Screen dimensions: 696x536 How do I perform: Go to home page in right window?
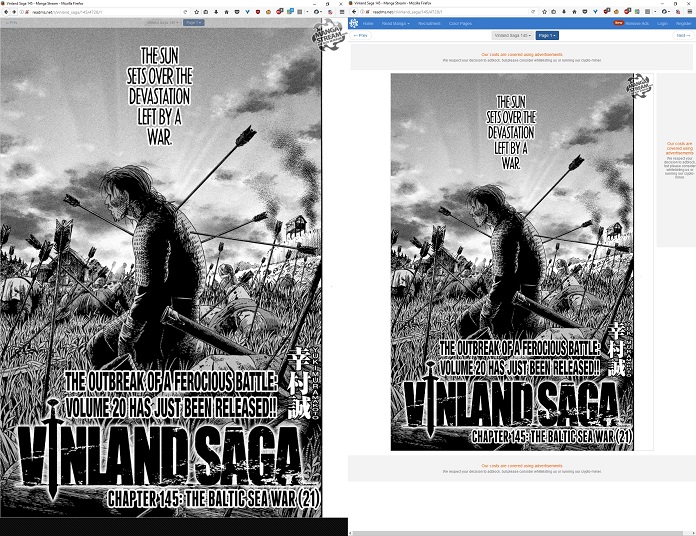(x=574, y=12)
